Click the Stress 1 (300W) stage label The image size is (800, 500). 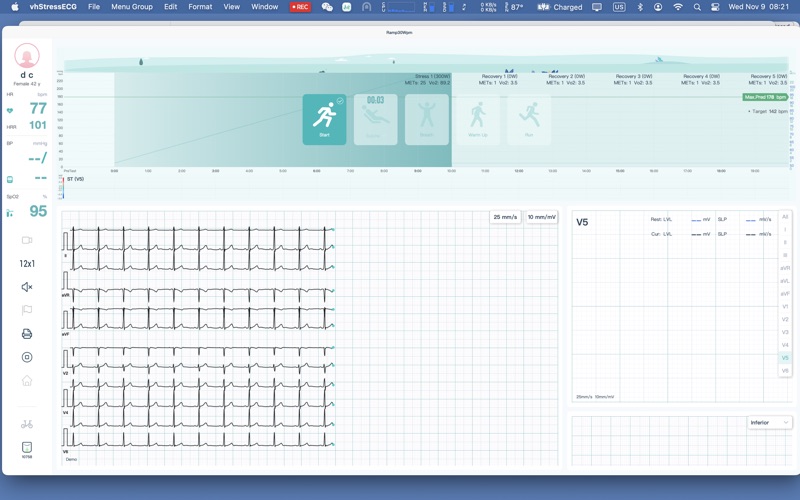pos(432,76)
